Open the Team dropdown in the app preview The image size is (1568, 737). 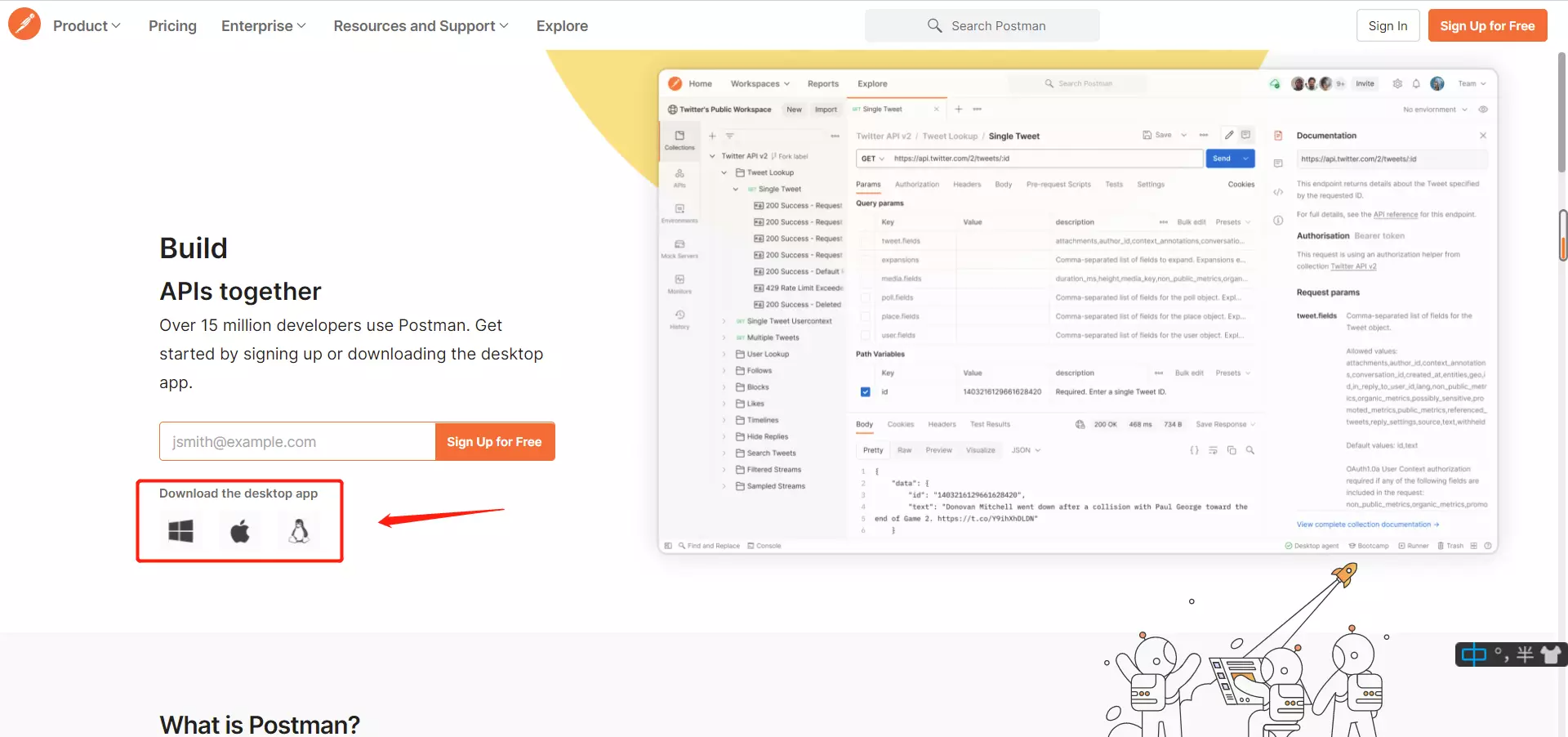[x=1472, y=83]
